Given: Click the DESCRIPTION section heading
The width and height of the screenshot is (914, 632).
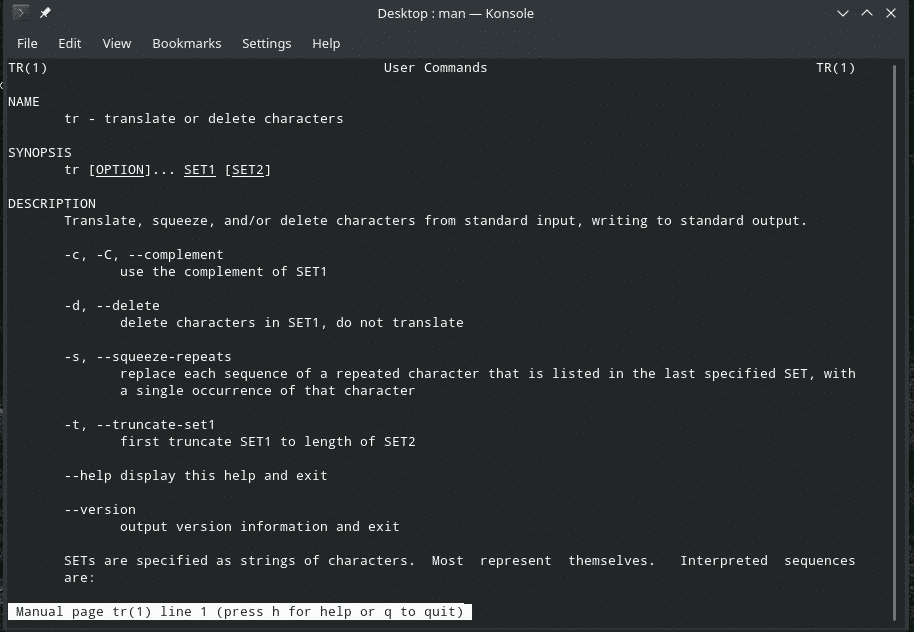Looking at the screenshot, I should tap(52, 204).
